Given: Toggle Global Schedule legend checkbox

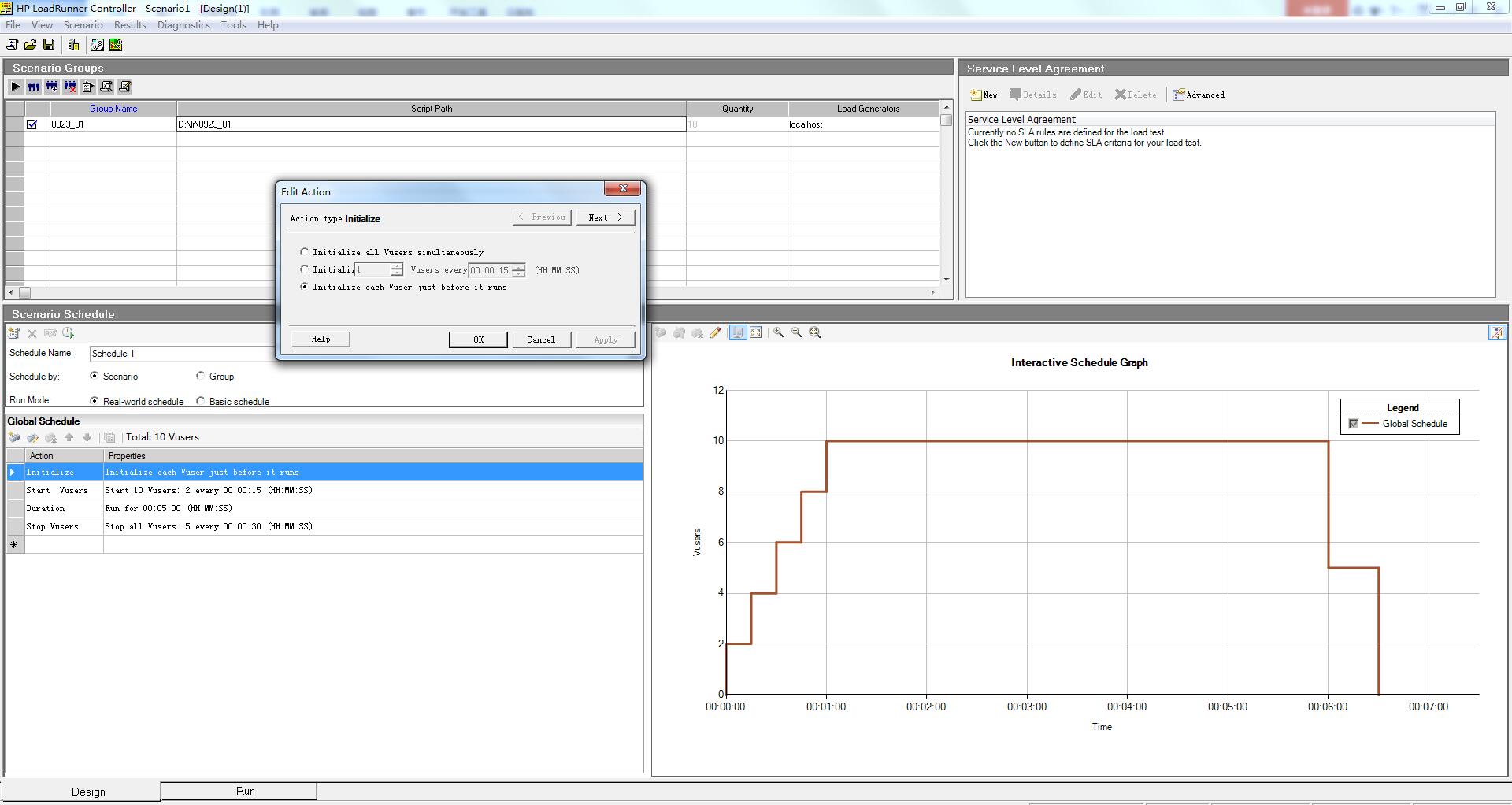Looking at the screenshot, I should (x=1354, y=424).
